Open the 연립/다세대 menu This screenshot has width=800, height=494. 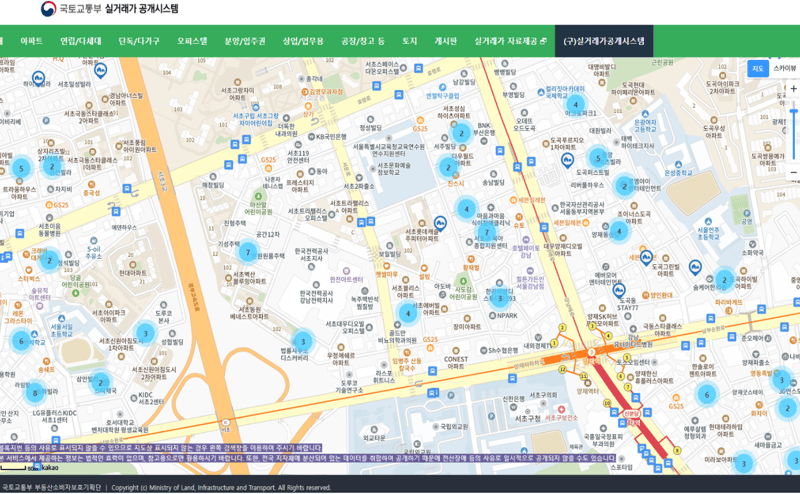(x=81, y=41)
